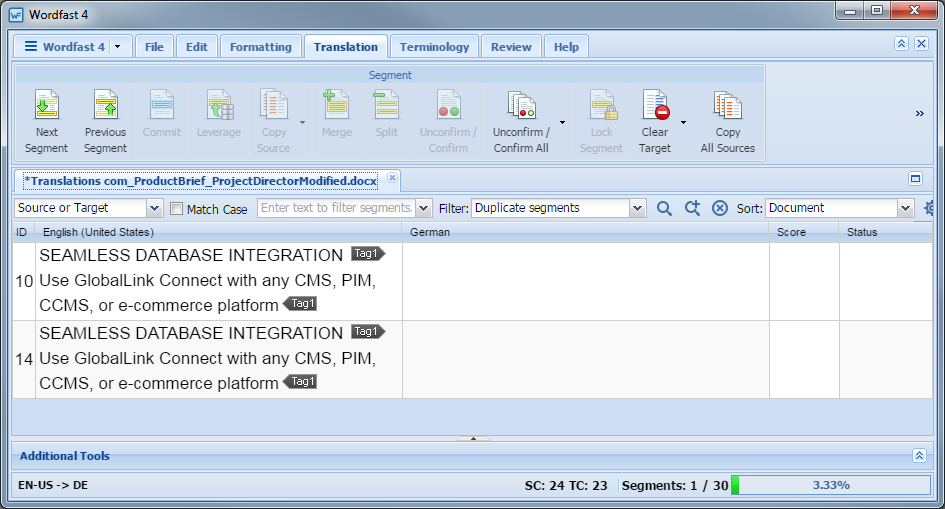Screen dimensions: 945x509
Task: Click the Additional Tools title
Action: (64, 456)
